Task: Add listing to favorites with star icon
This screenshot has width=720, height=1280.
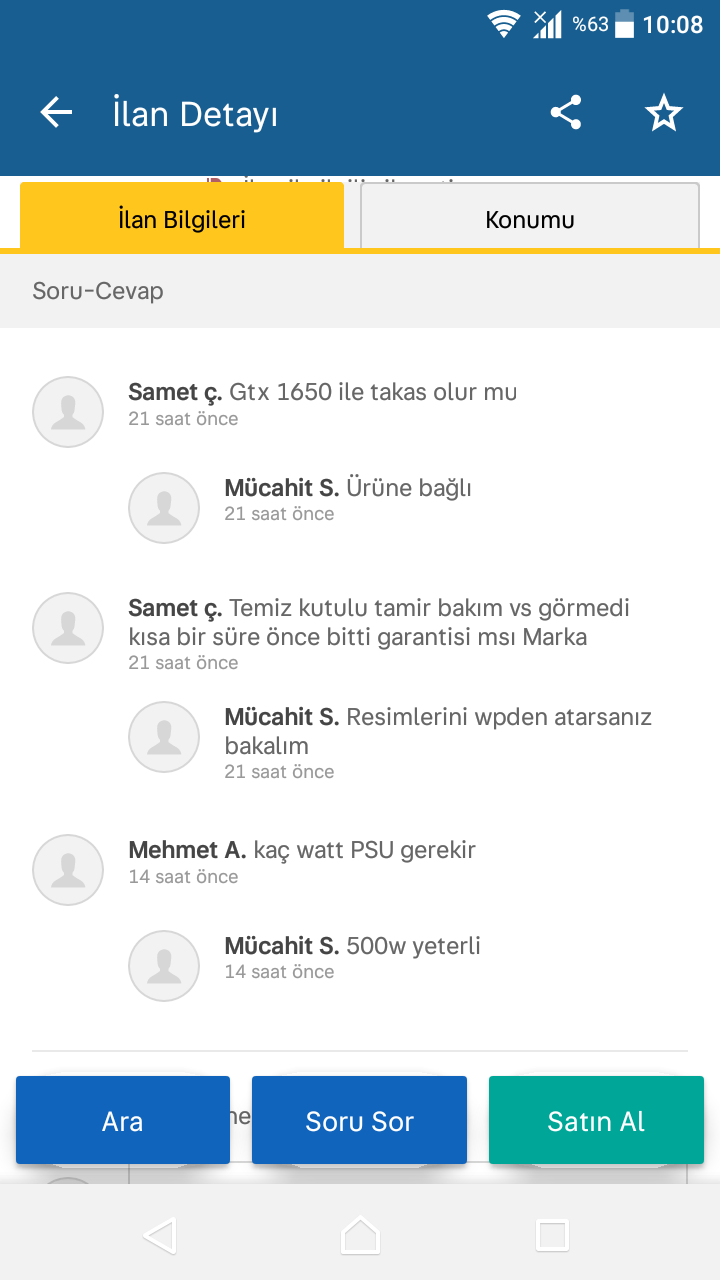Action: click(663, 114)
